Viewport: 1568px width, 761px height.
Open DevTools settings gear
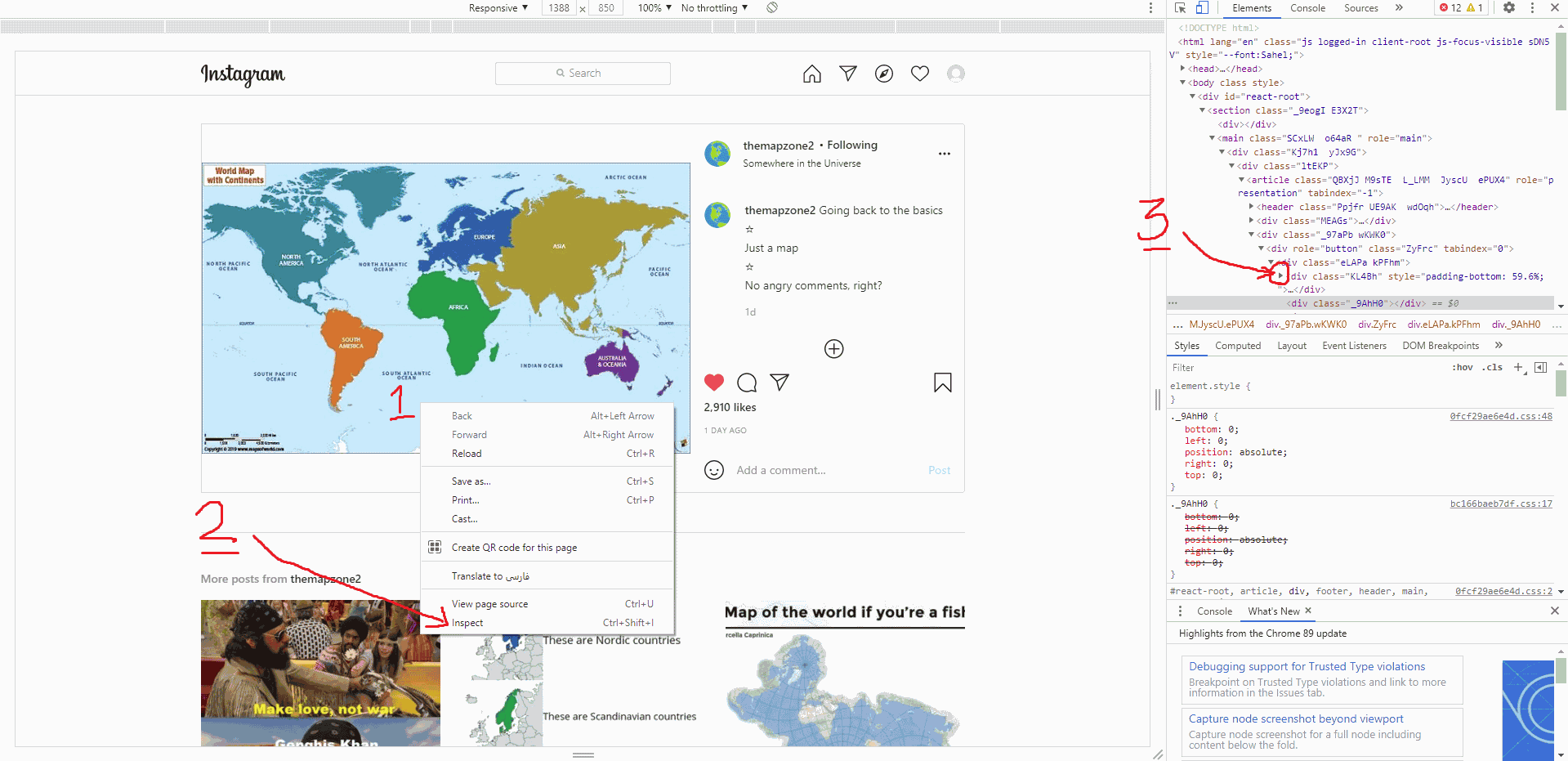pyautogui.click(x=1508, y=8)
